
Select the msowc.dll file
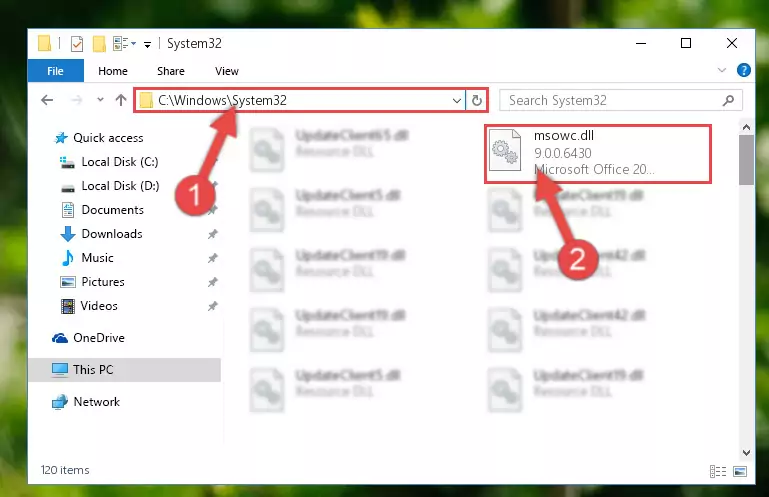[598, 154]
